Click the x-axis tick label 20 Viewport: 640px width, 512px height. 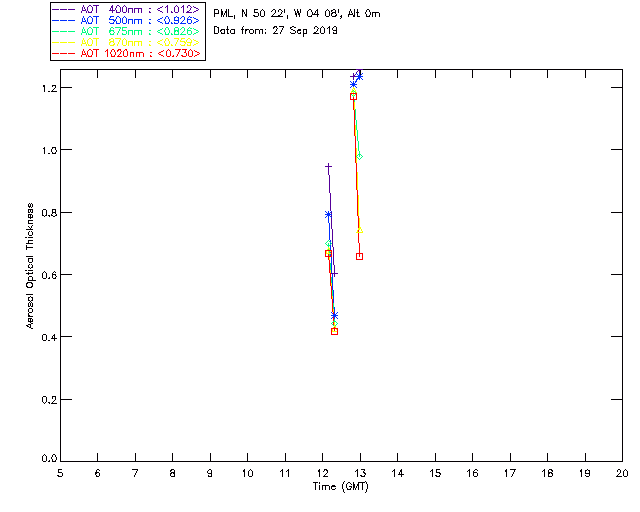coord(622,473)
